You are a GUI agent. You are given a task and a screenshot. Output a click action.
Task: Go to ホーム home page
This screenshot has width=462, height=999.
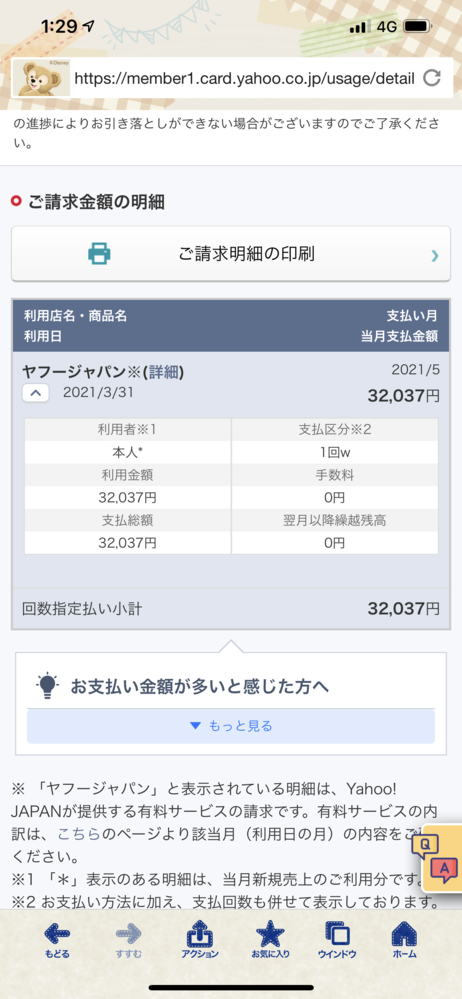(404, 941)
